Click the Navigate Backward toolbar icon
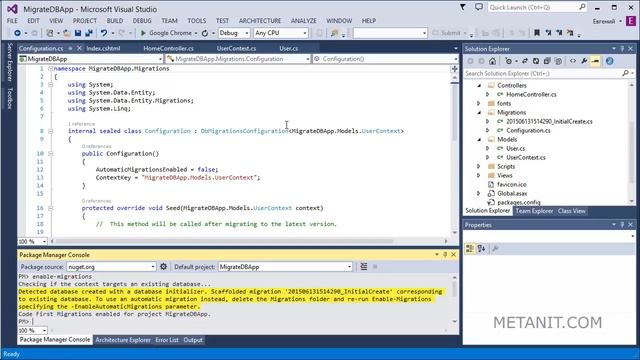The width and height of the screenshot is (640, 360). [x=17, y=33]
